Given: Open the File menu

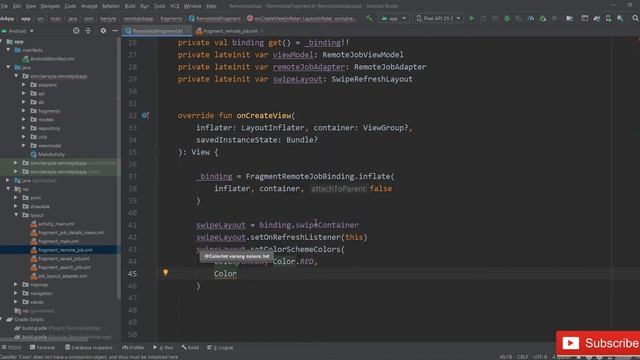Looking at the screenshot, I should point(4,6).
